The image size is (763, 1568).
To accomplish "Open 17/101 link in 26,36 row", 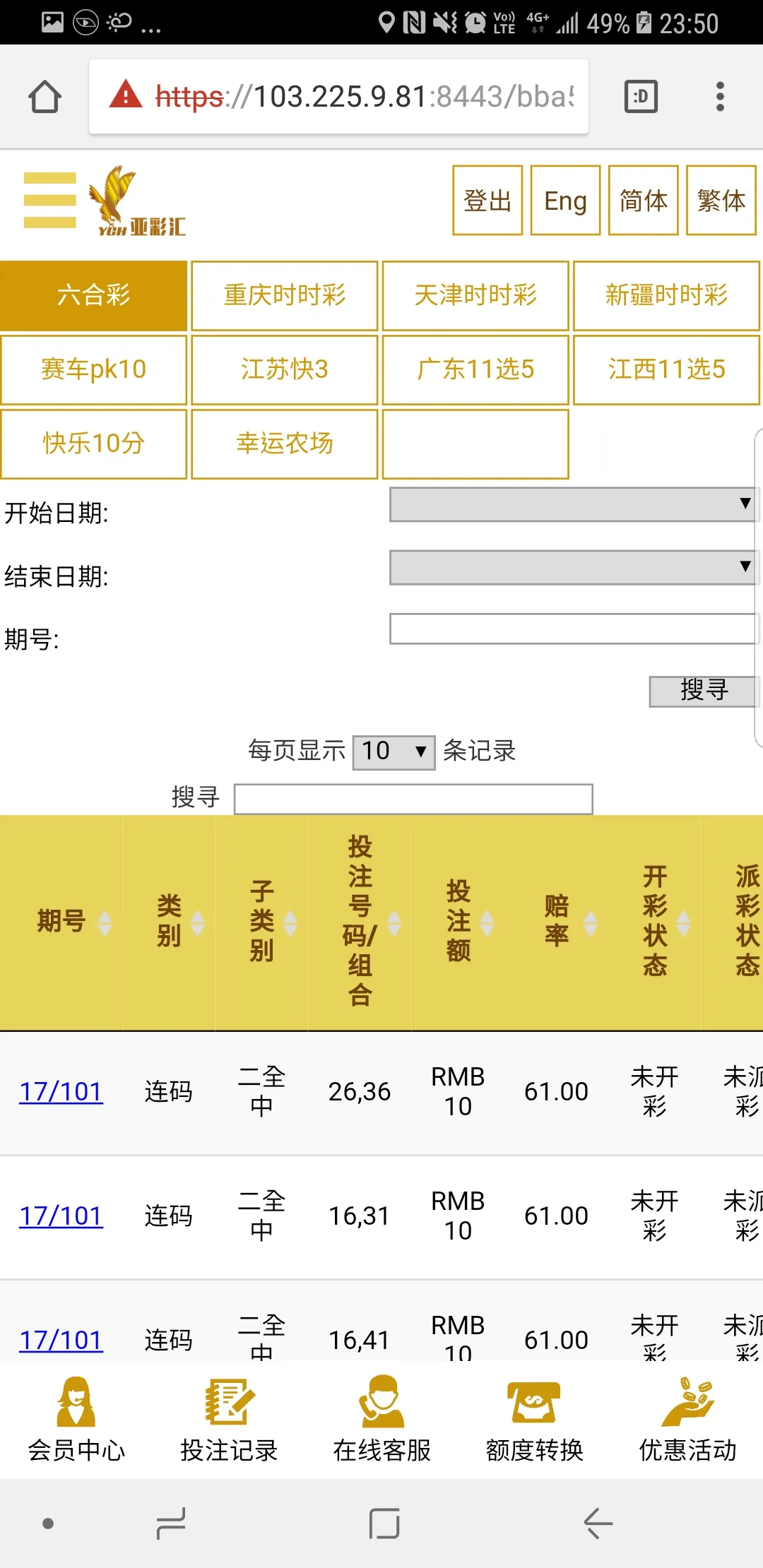I will [x=61, y=1092].
